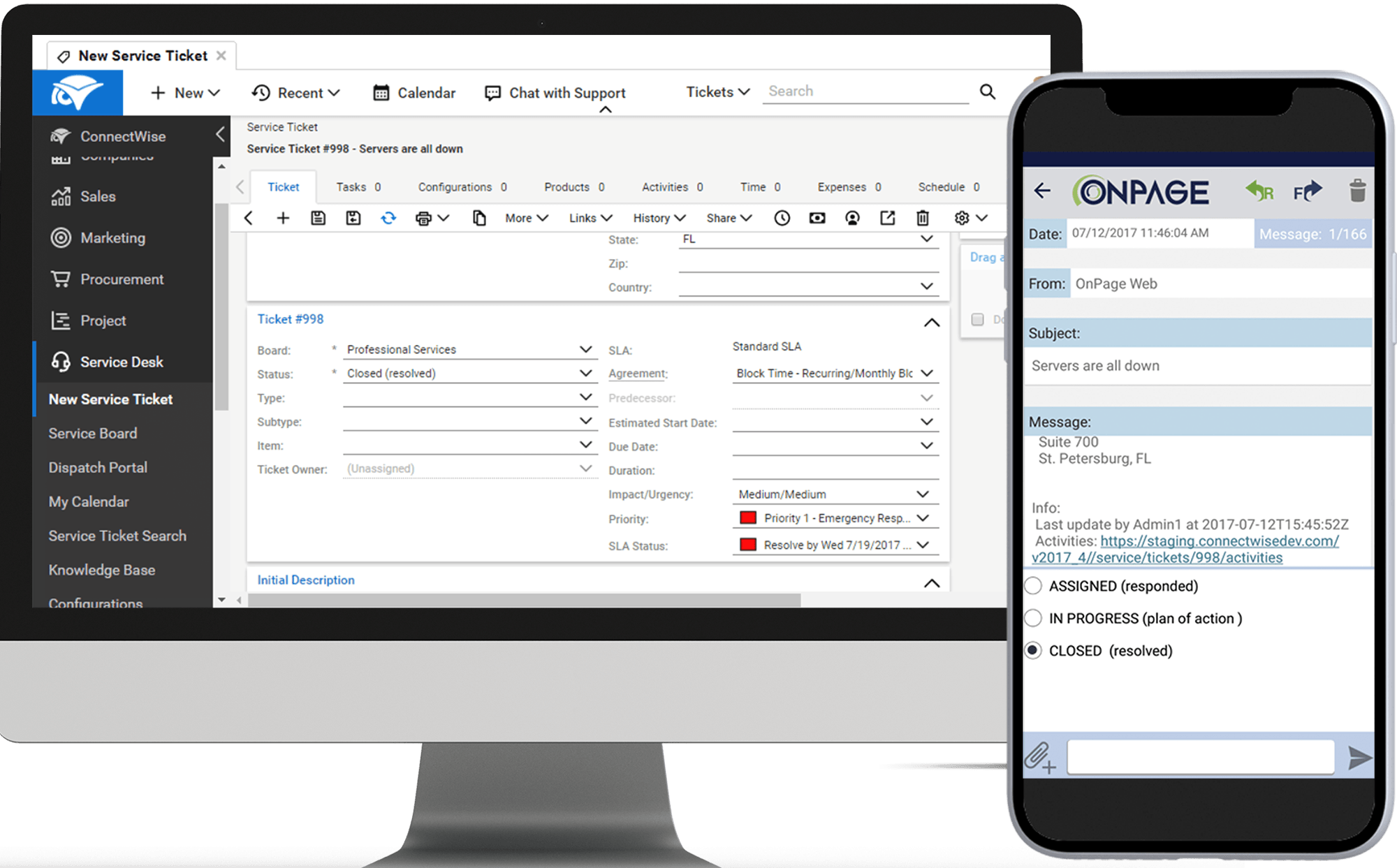Switch to the Time tab

coord(760,187)
